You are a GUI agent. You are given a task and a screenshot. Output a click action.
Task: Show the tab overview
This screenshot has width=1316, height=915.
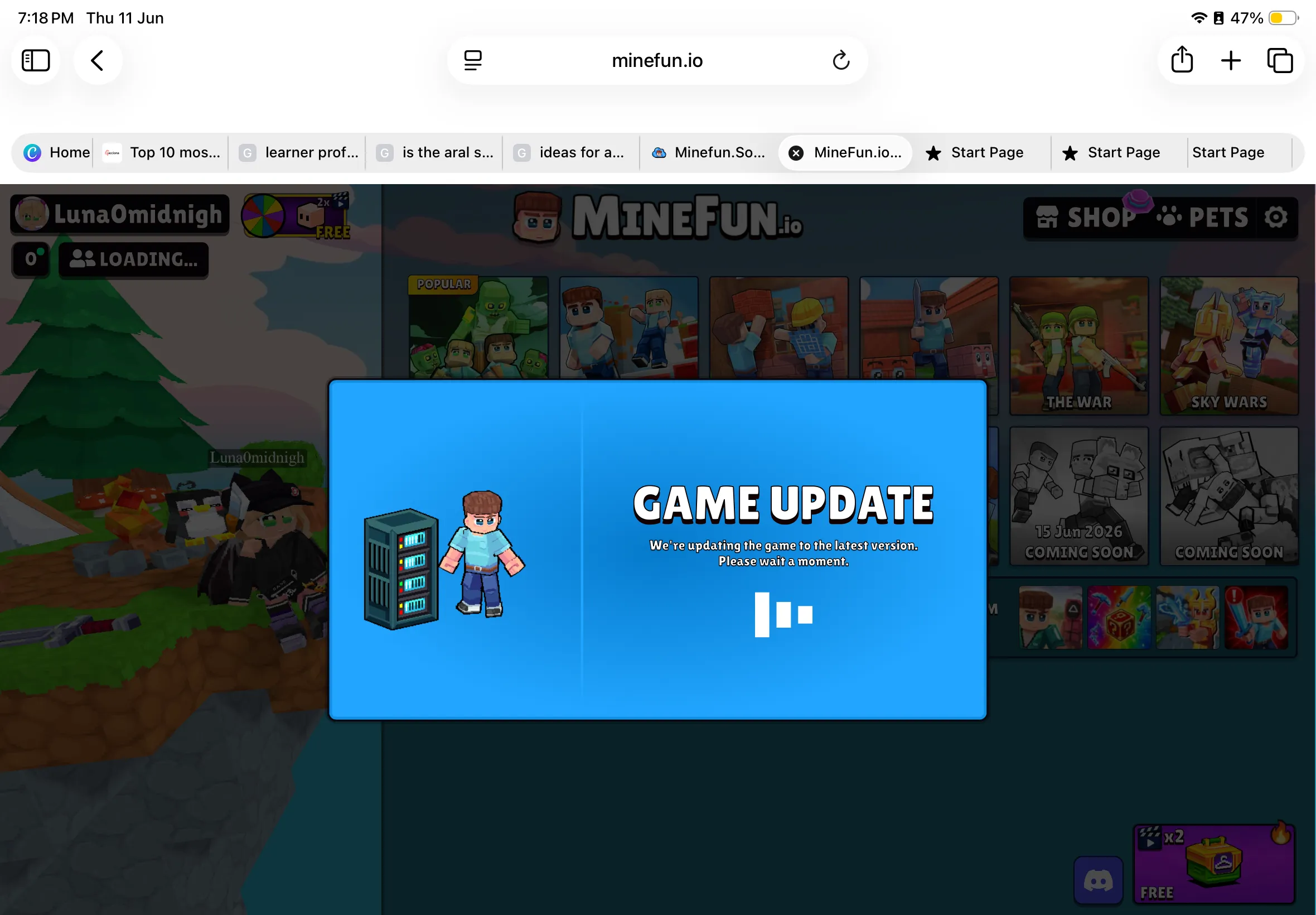(x=1279, y=60)
